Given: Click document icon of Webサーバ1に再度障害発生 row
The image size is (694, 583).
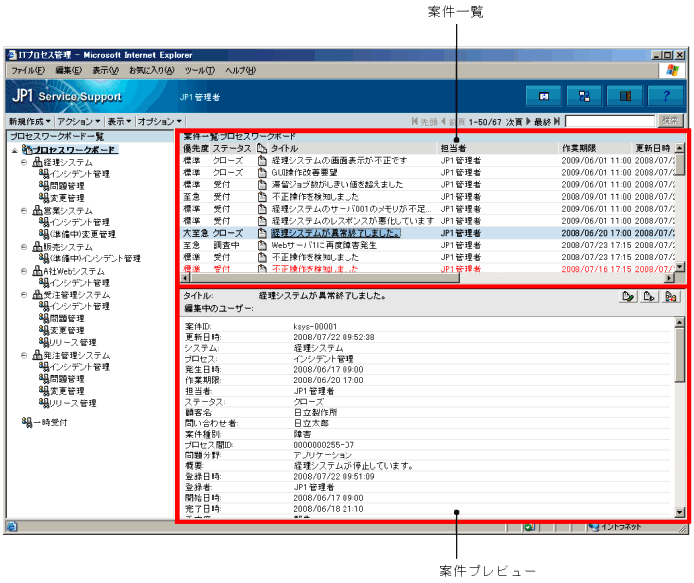Looking at the screenshot, I should [x=262, y=245].
